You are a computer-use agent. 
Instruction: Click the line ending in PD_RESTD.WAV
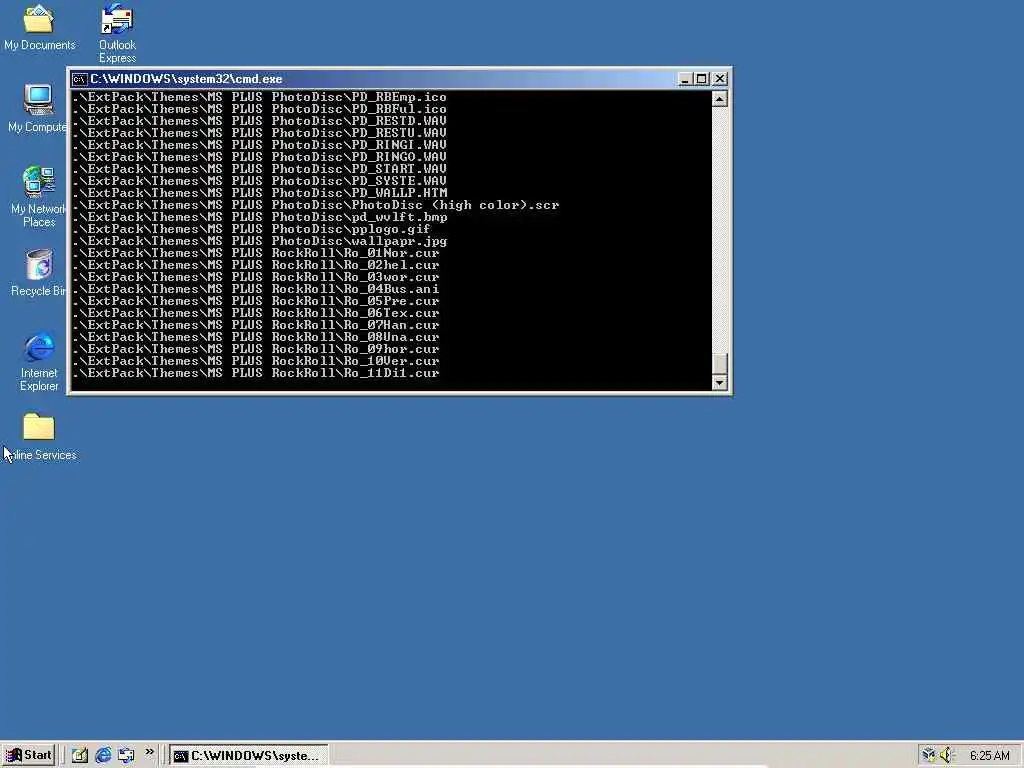(x=259, y=121)
